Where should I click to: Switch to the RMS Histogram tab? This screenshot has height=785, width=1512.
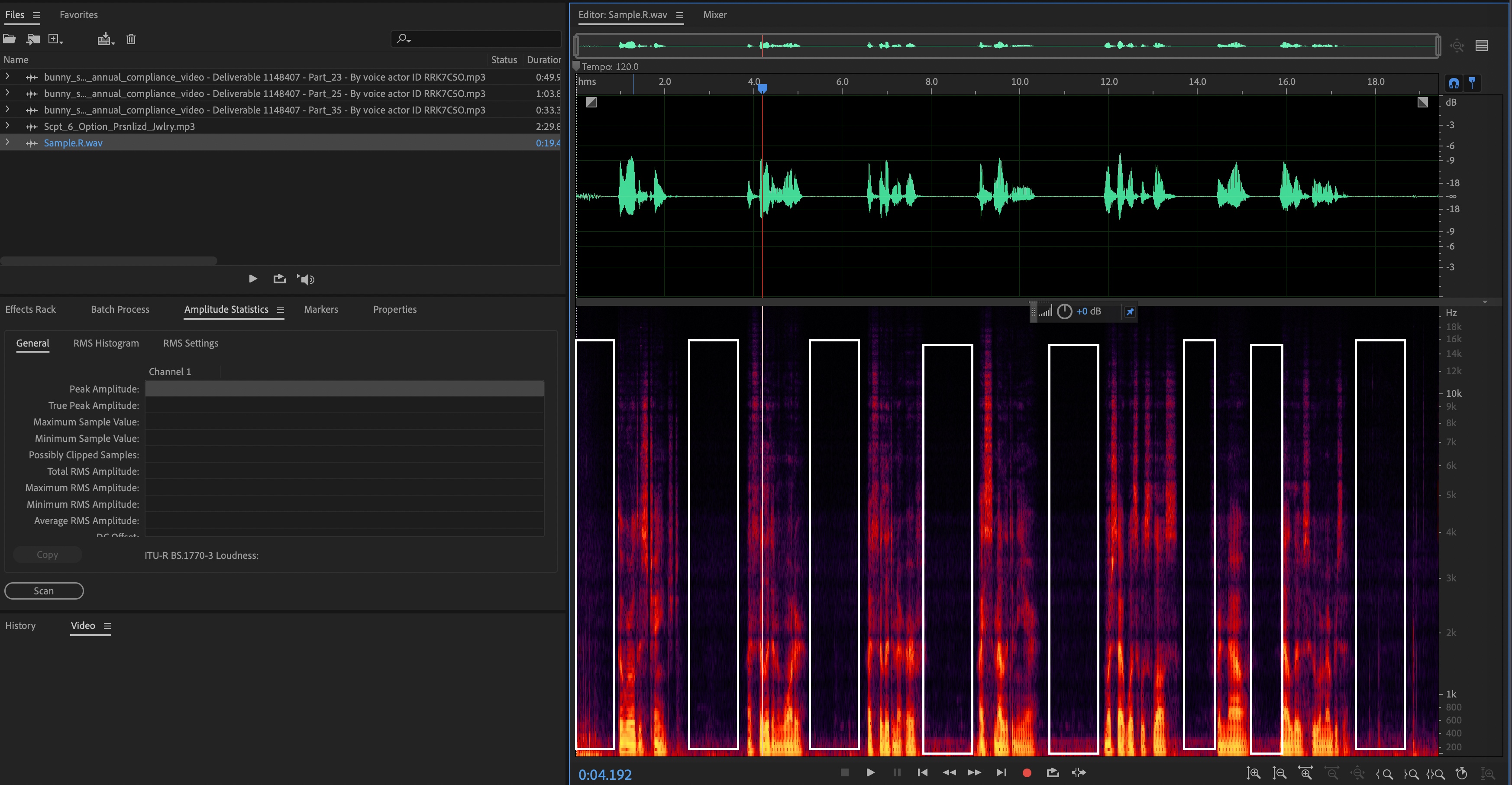click(106, 343)
